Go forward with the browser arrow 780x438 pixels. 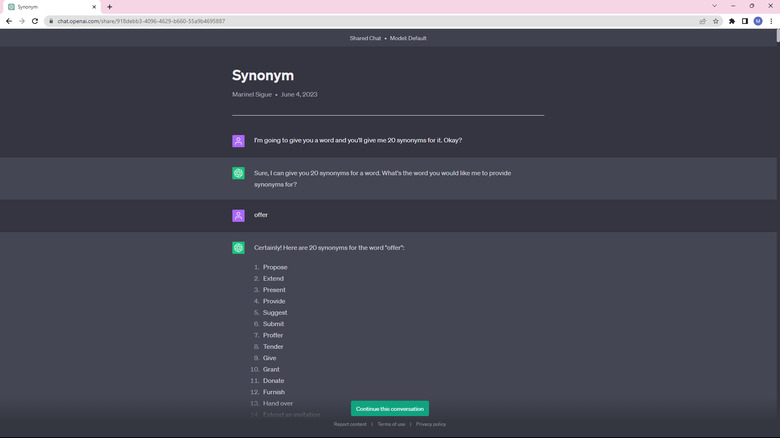[21, 21]
